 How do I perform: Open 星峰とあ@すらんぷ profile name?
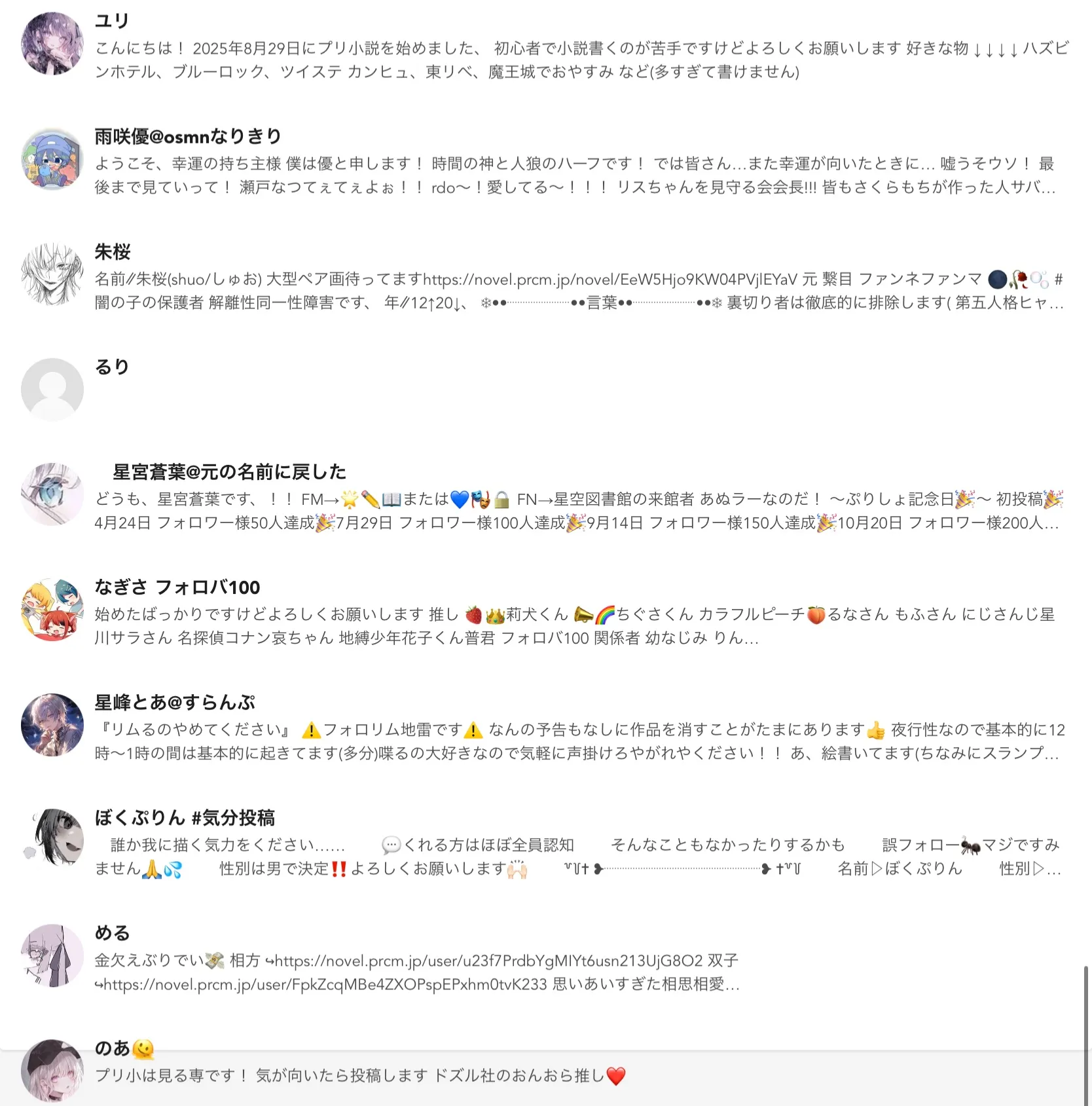175,702
